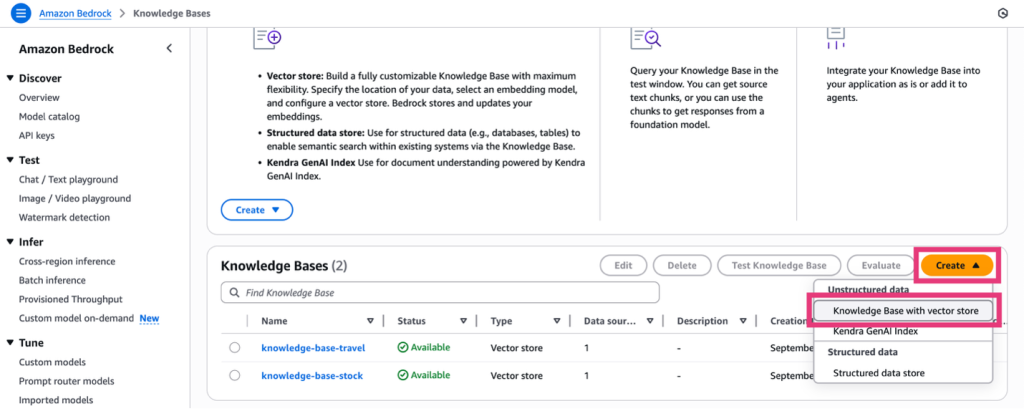
Task: Click the Amazon Bedrock breadcrumb link
Action: 74,13
